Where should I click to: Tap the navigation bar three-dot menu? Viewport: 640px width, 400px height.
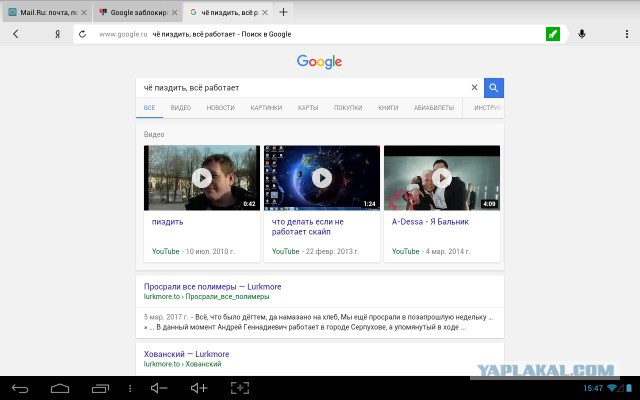tap(130, 389)
